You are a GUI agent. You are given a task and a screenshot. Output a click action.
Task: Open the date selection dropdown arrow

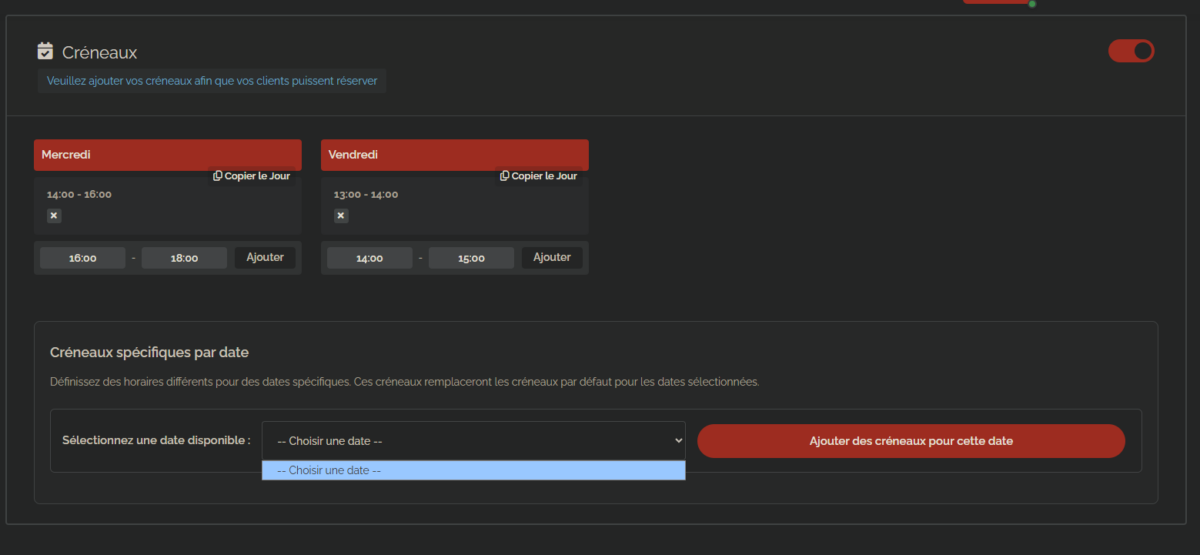point(678,440)
